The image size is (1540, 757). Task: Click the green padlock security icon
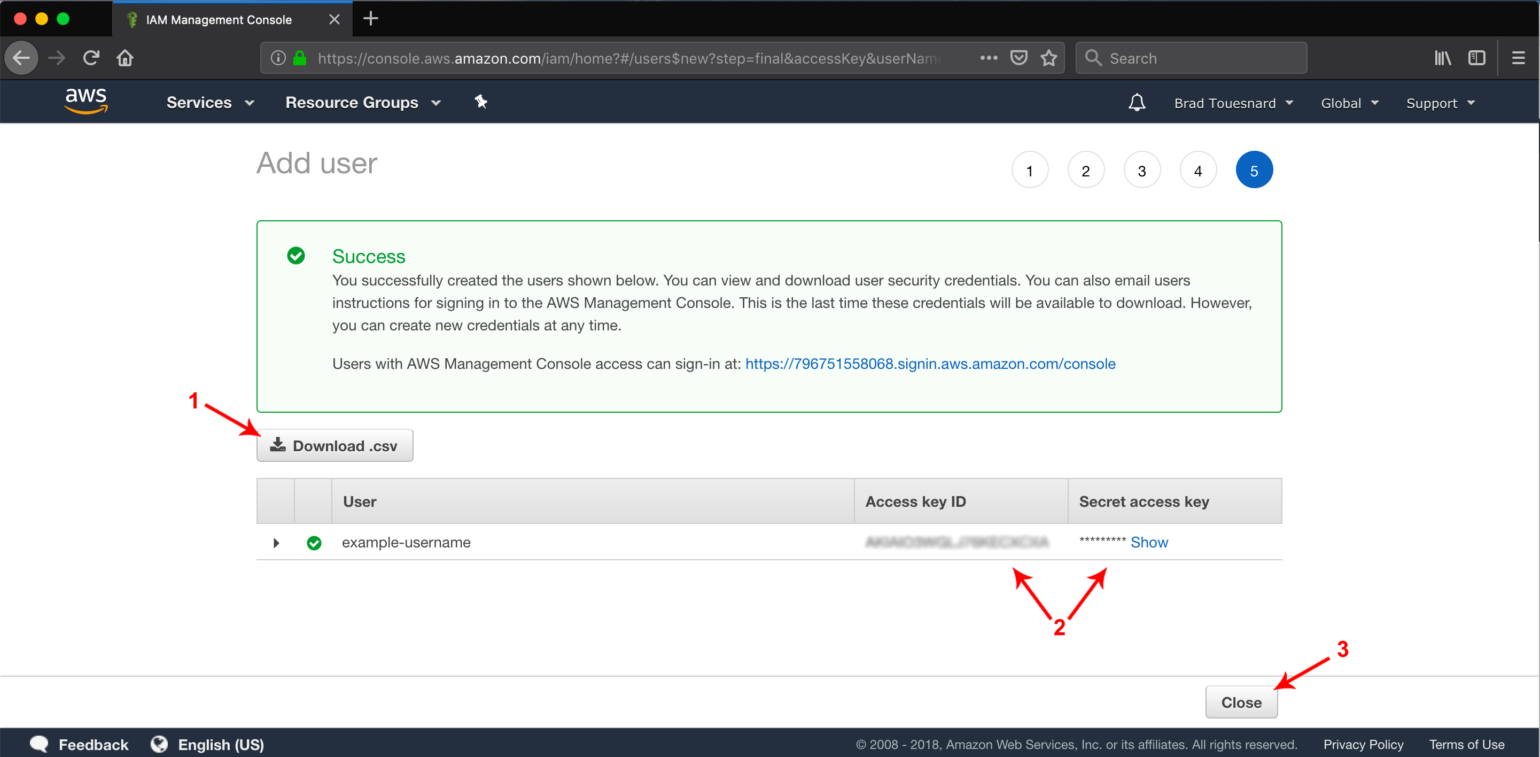click(x=299, y=58)
